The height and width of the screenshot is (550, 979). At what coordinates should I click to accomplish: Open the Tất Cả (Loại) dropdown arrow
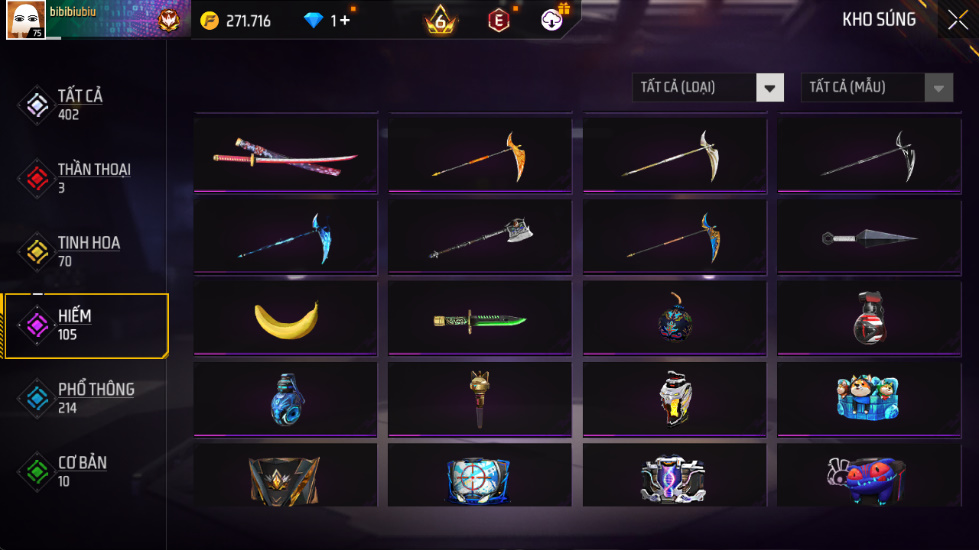[770, 87]
